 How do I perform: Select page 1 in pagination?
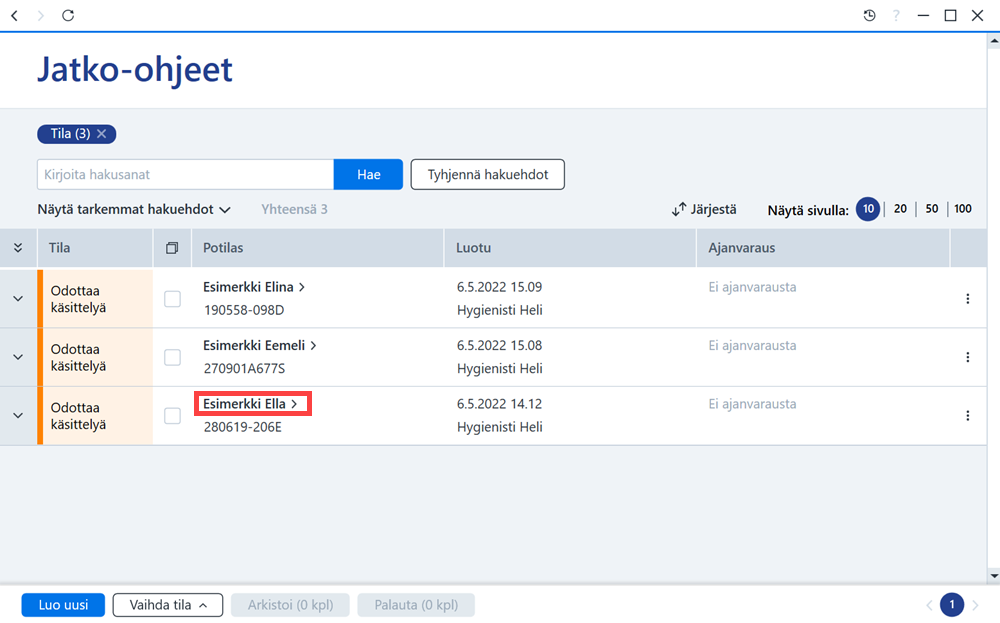(952, 605)
